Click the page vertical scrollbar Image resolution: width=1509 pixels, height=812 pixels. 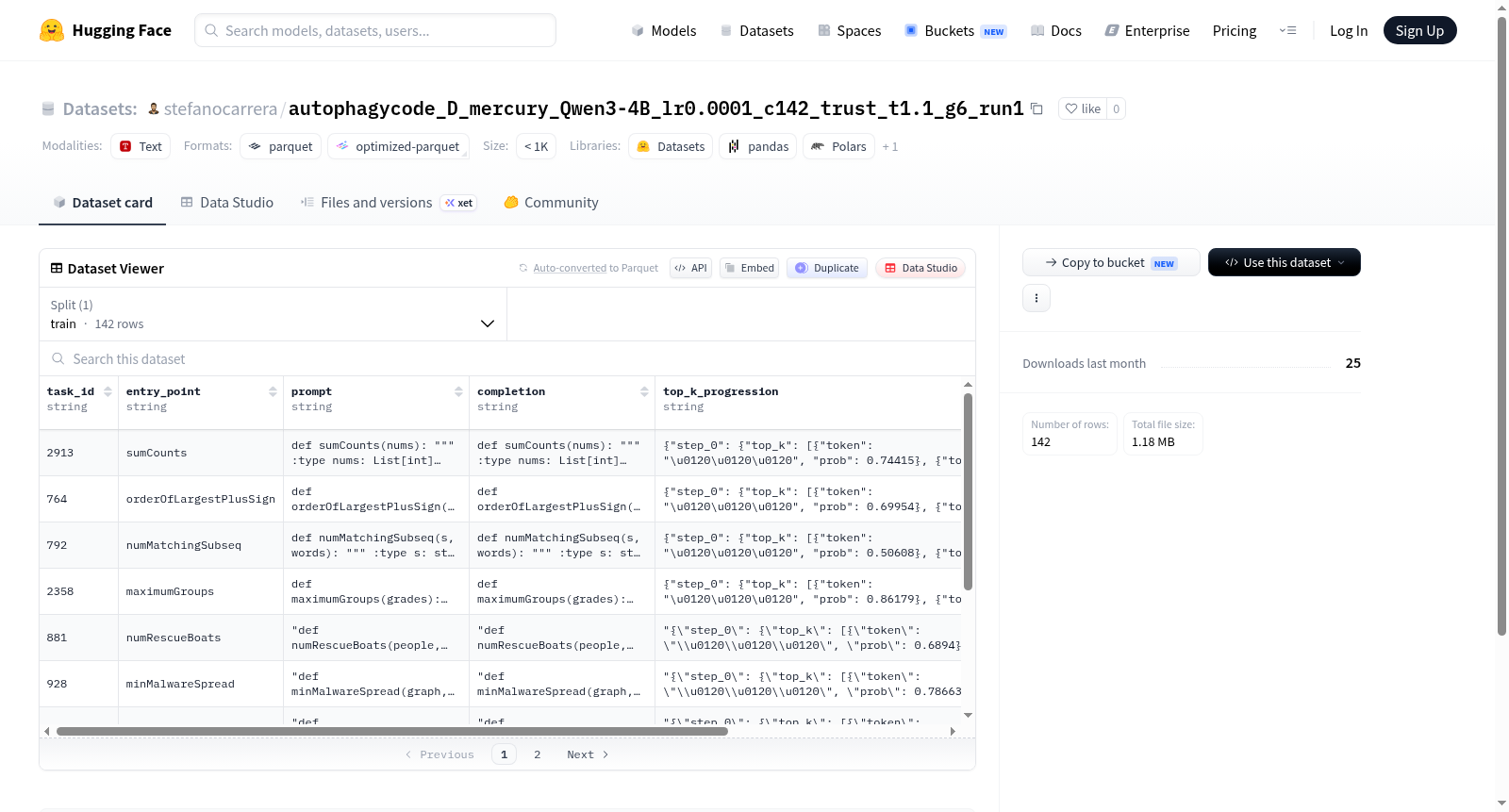pyautogui.click(x=1501, y=325)
